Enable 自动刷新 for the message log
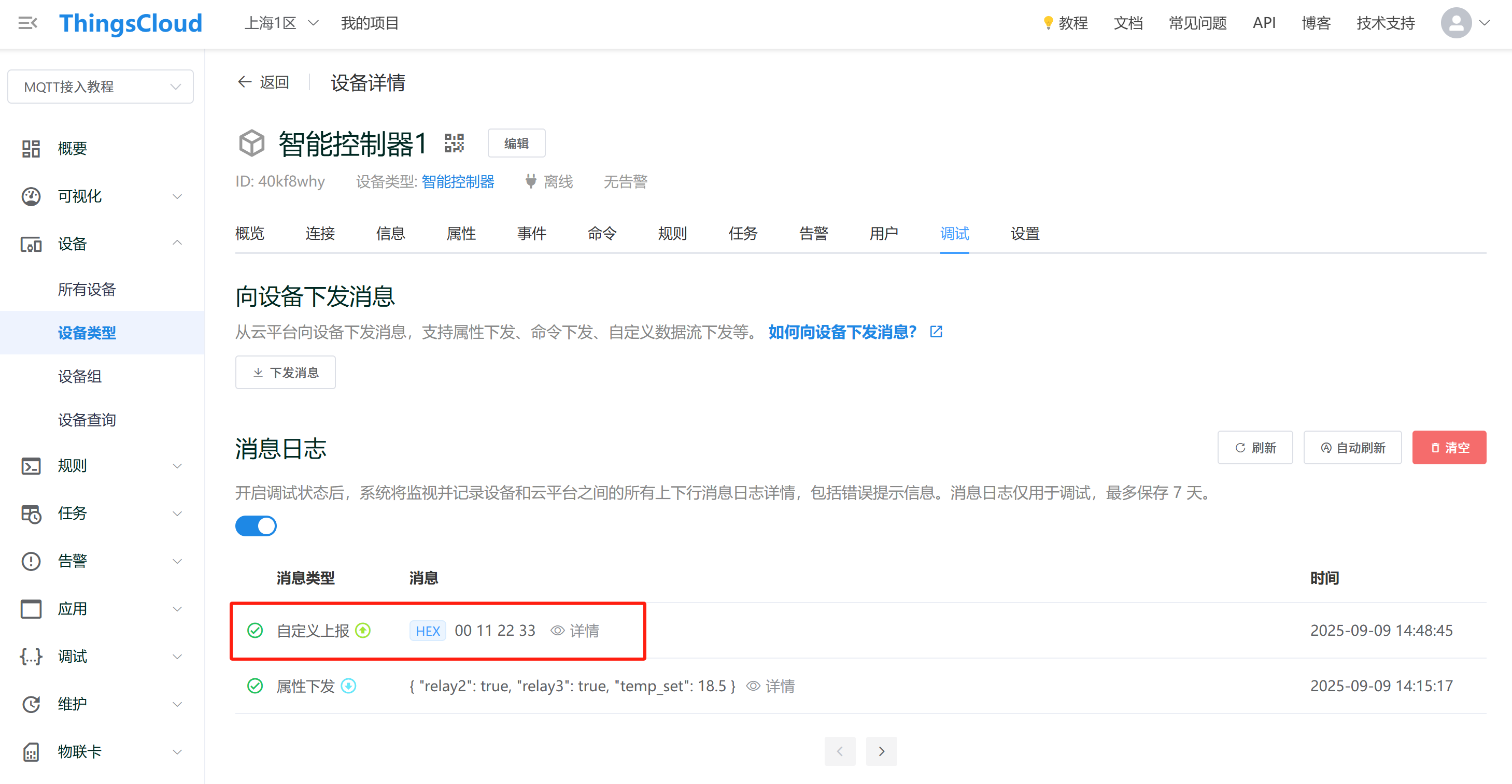1512x784 pixels. point(1352,448)
